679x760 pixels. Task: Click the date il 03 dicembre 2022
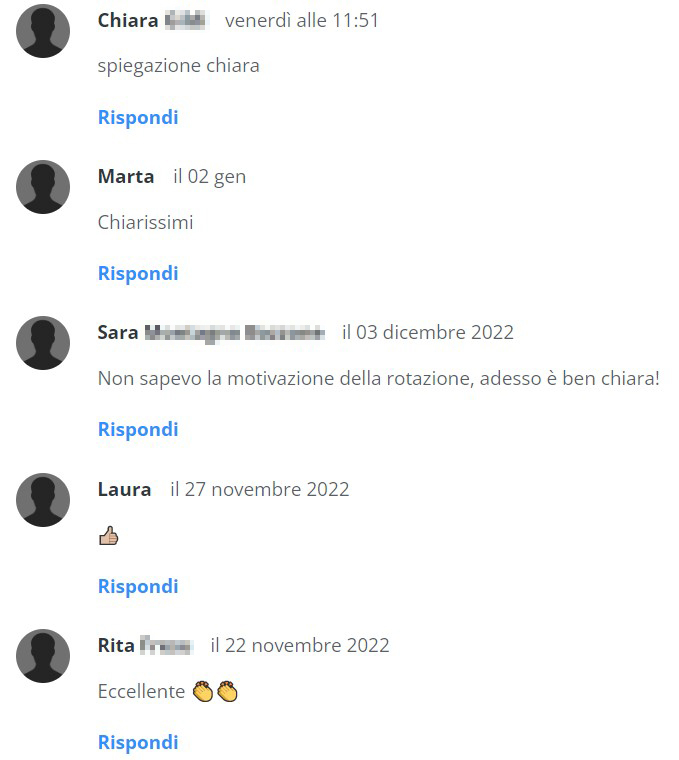click(428, 332)
